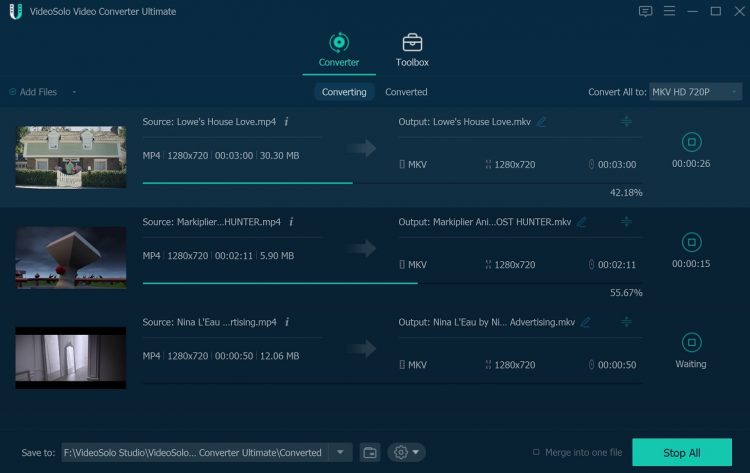Screen dimensions: 750x473
Task: View info for Nina L'Eau source file
Action: pyautogui.click(x=287, y=322)
